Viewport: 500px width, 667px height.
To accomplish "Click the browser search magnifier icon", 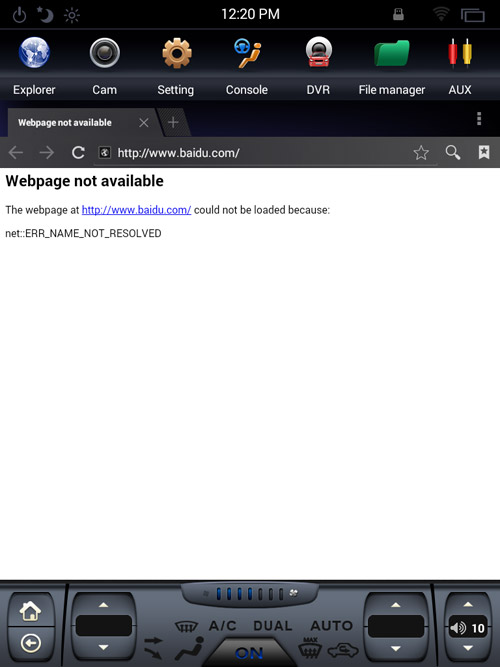I will pyautogui.click(x=453, y=152).
